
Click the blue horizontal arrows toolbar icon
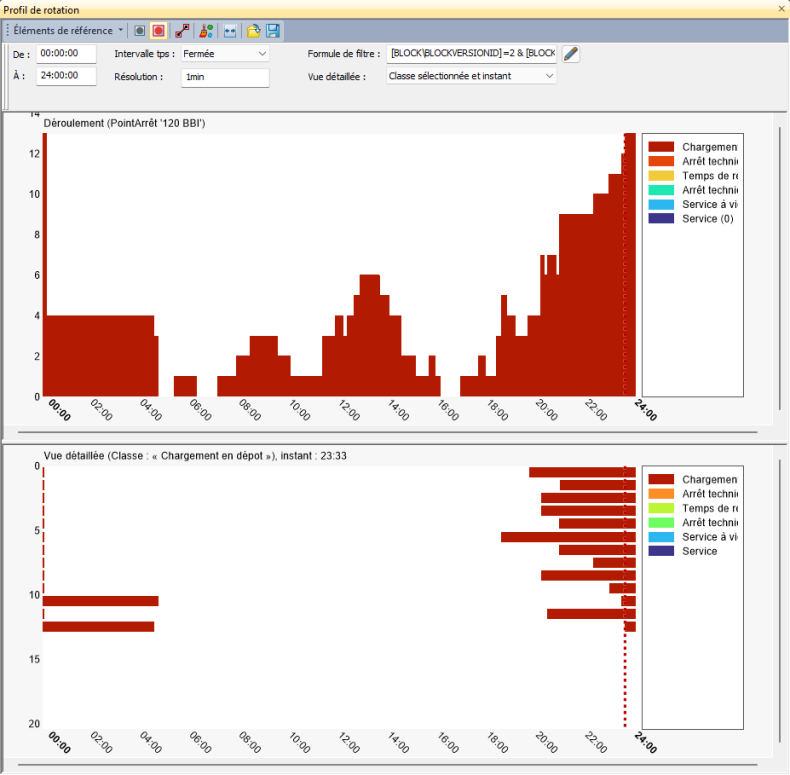[x=230, y=31]
